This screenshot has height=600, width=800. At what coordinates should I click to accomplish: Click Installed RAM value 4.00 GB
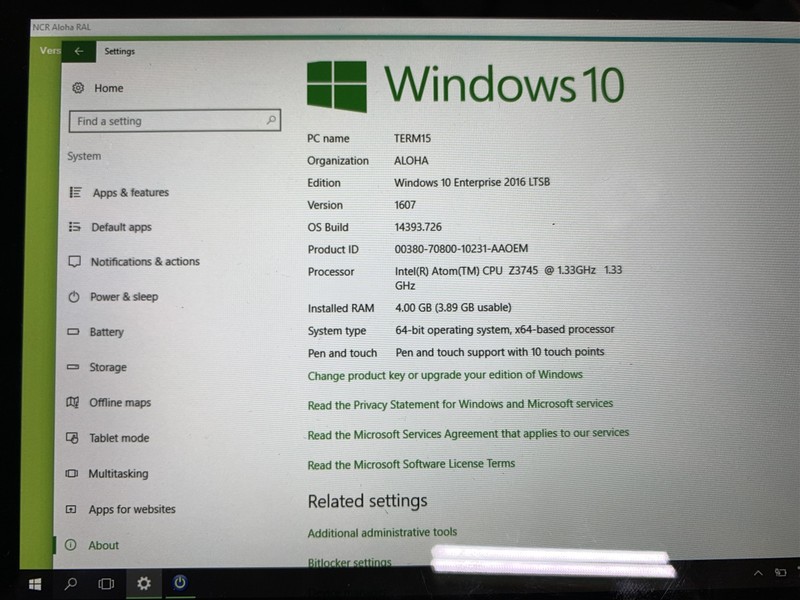(453, 308)
